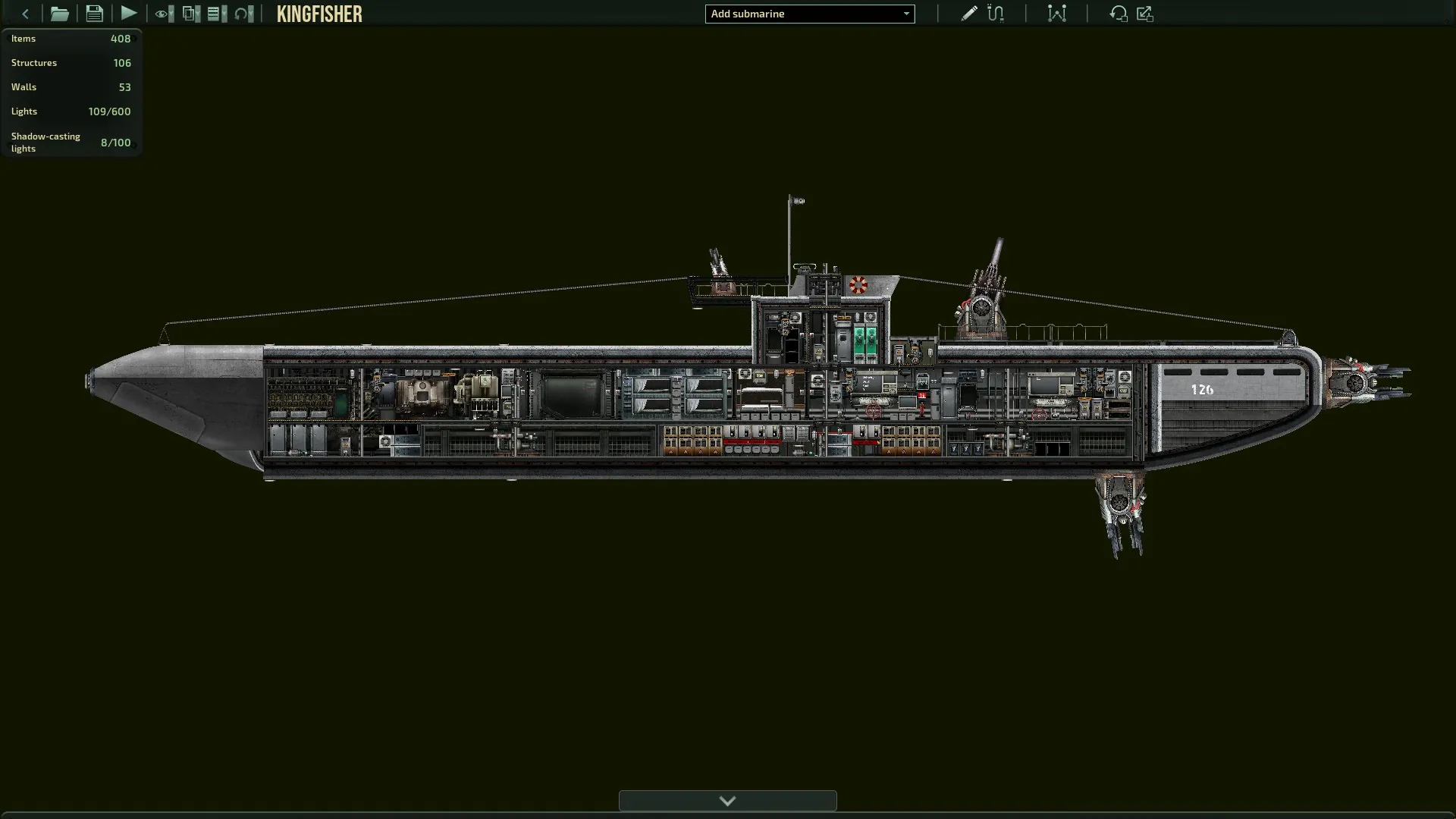The height and width of the screenshot is (819, 1456).
Task: Expand the bottom entity panel chevron
Action: point(727,801)
